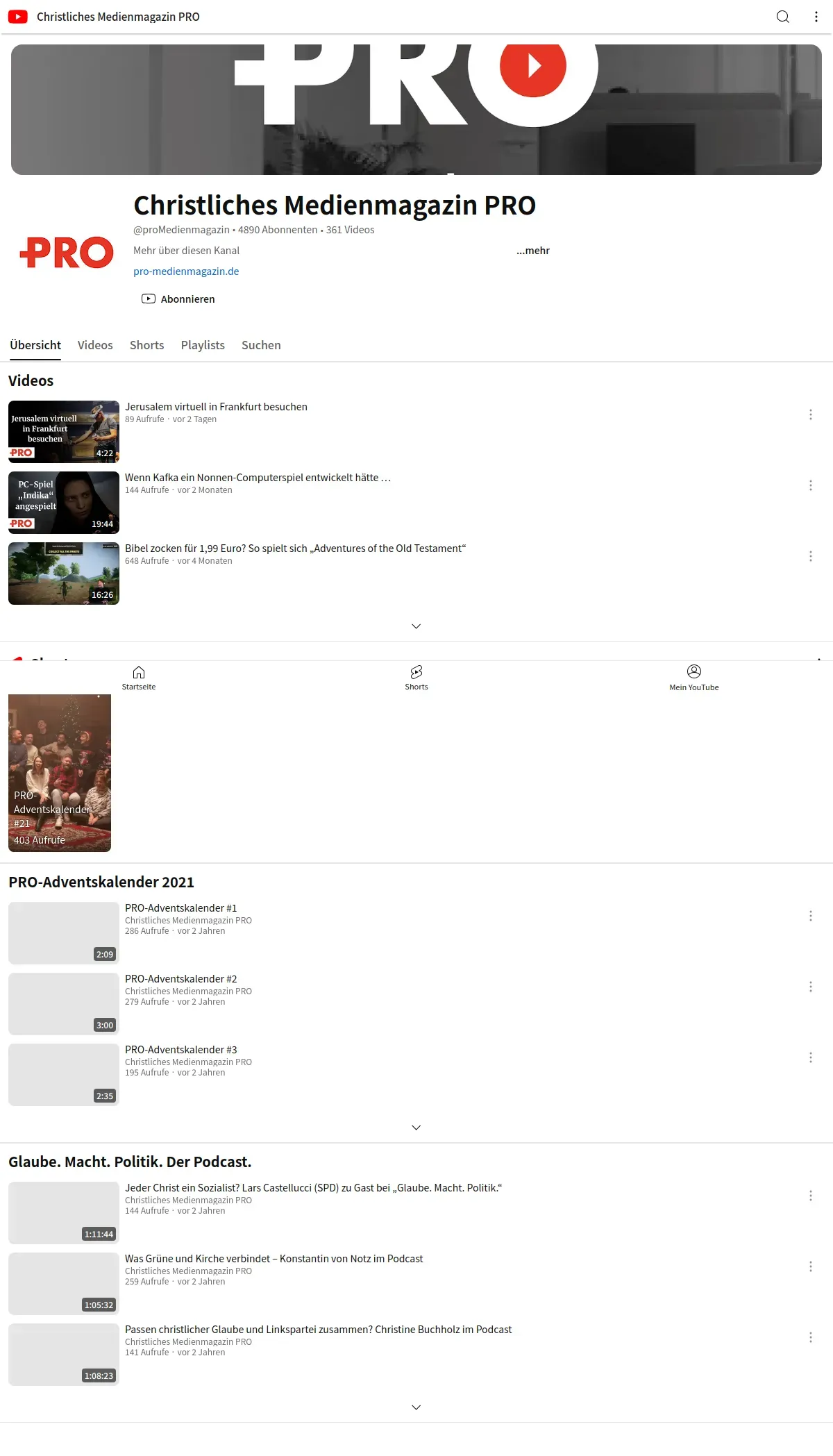Open the header three-dot menu
Screen dimensions: 833x1456
(816, 17)
